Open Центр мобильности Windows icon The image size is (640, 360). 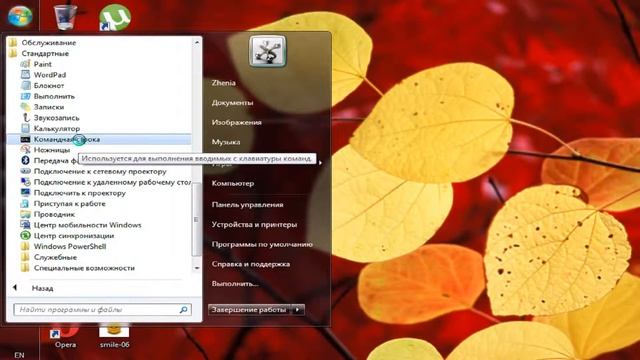pyautogui.click(x=25, y=225)
